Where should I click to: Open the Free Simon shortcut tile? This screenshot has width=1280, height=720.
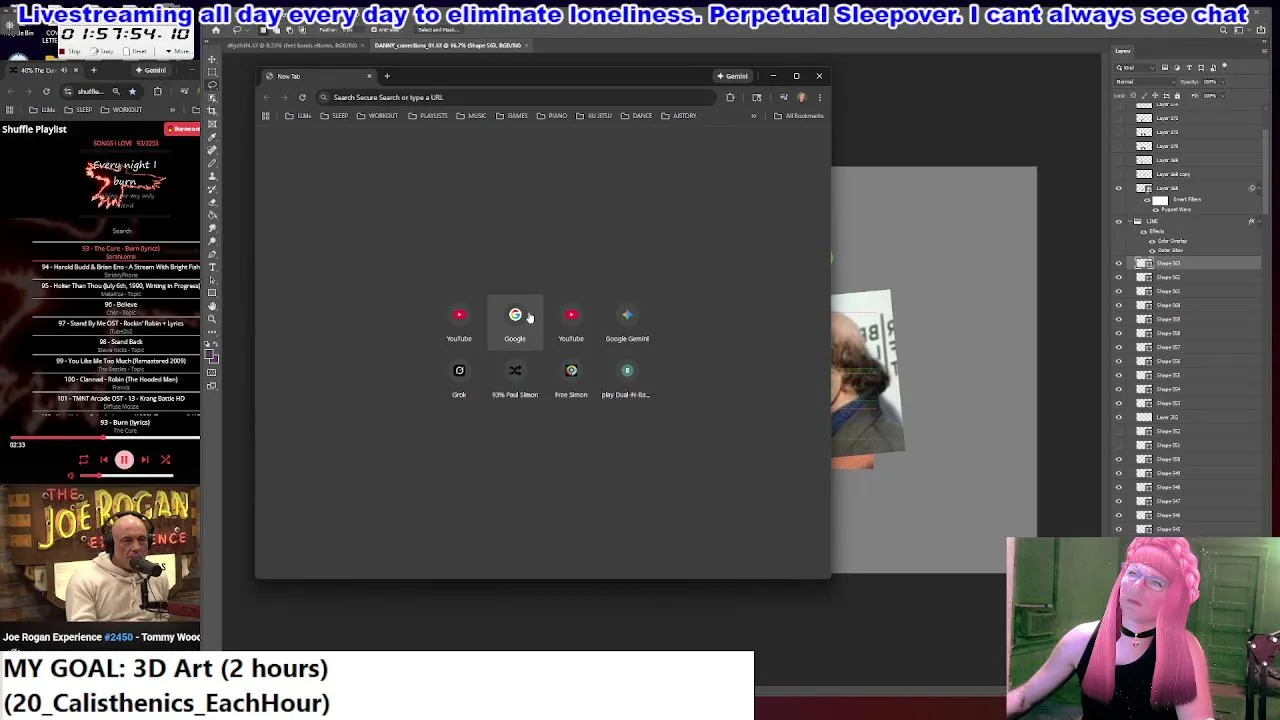571,379
